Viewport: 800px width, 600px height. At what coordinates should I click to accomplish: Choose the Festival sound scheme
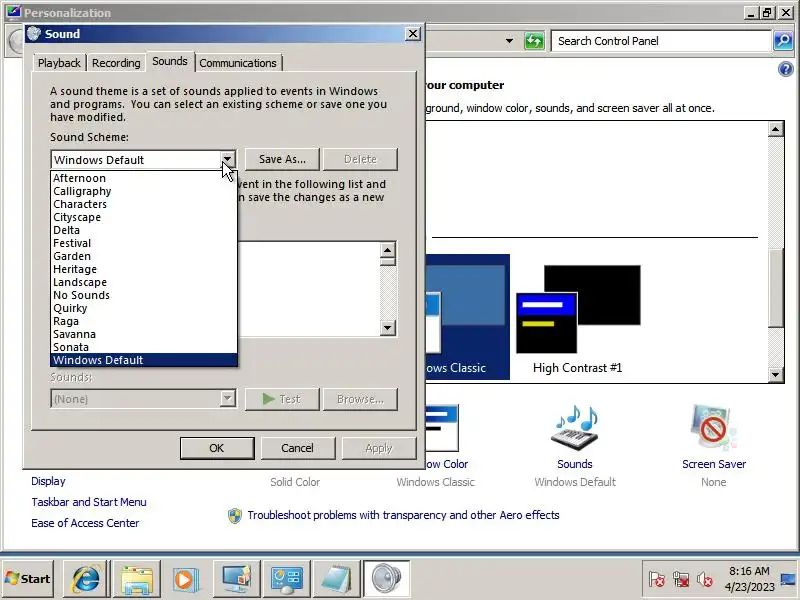144,243
